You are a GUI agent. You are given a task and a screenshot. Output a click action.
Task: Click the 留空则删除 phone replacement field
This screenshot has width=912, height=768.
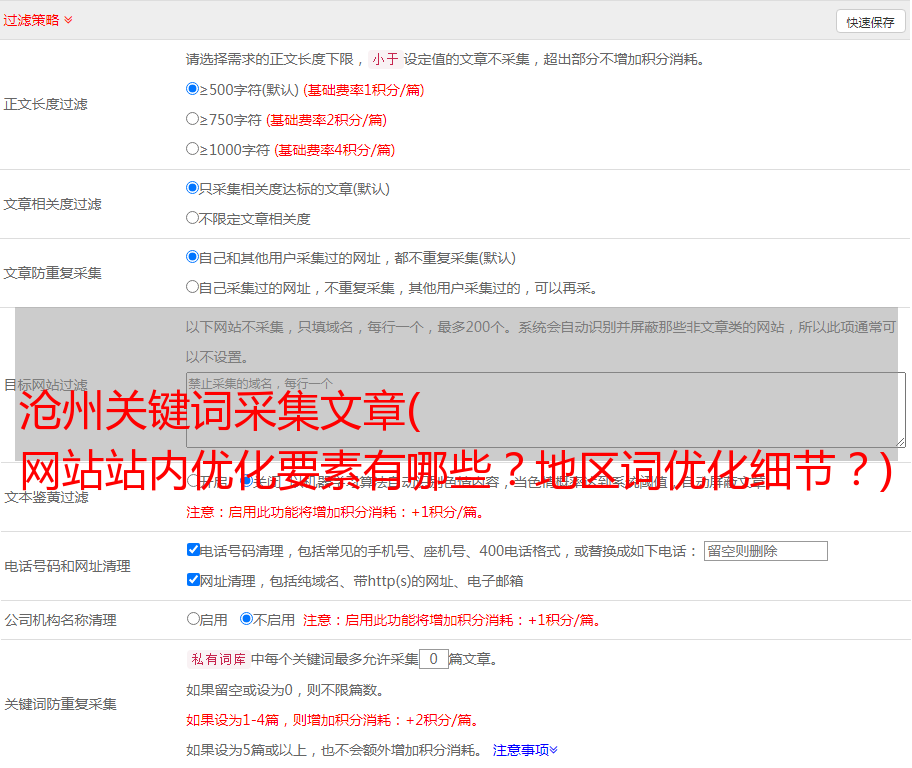pyautogui.click(x=765, y=551)
